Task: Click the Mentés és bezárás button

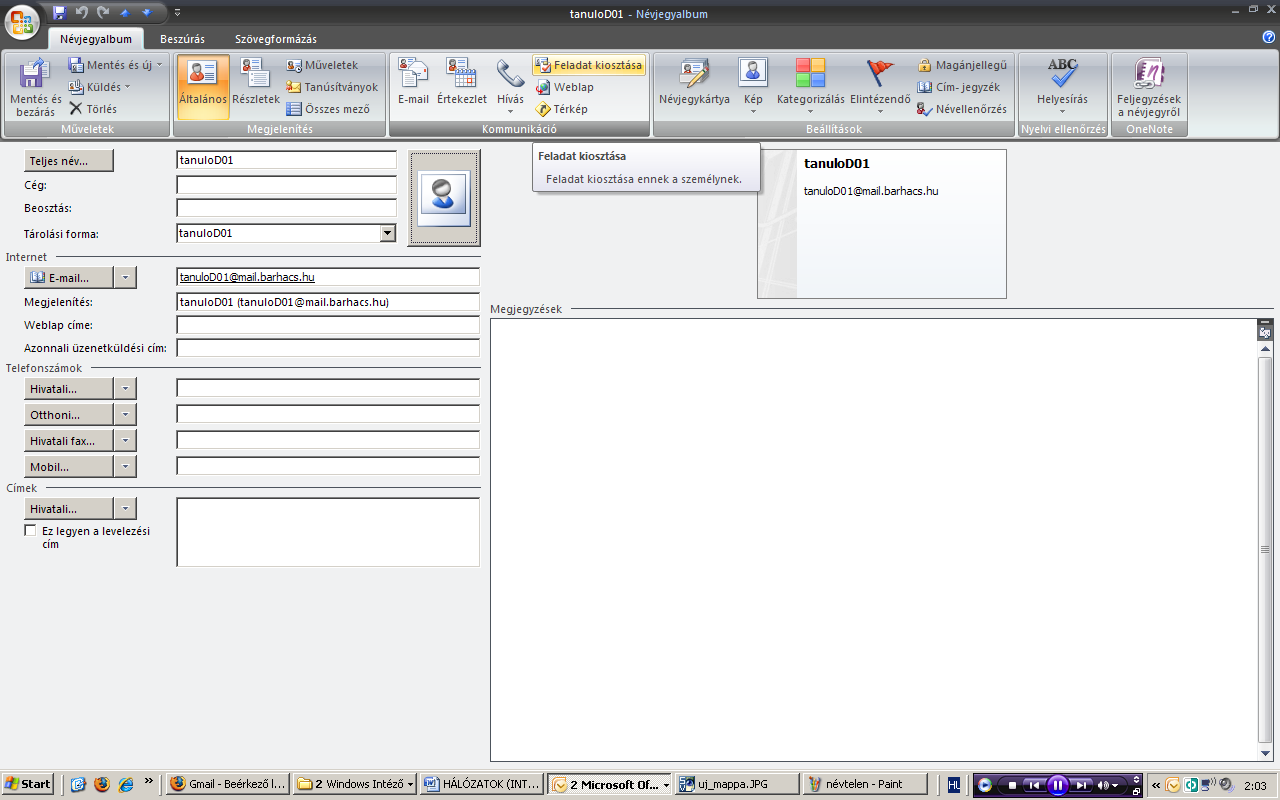Action: click(x=36, y=88)
